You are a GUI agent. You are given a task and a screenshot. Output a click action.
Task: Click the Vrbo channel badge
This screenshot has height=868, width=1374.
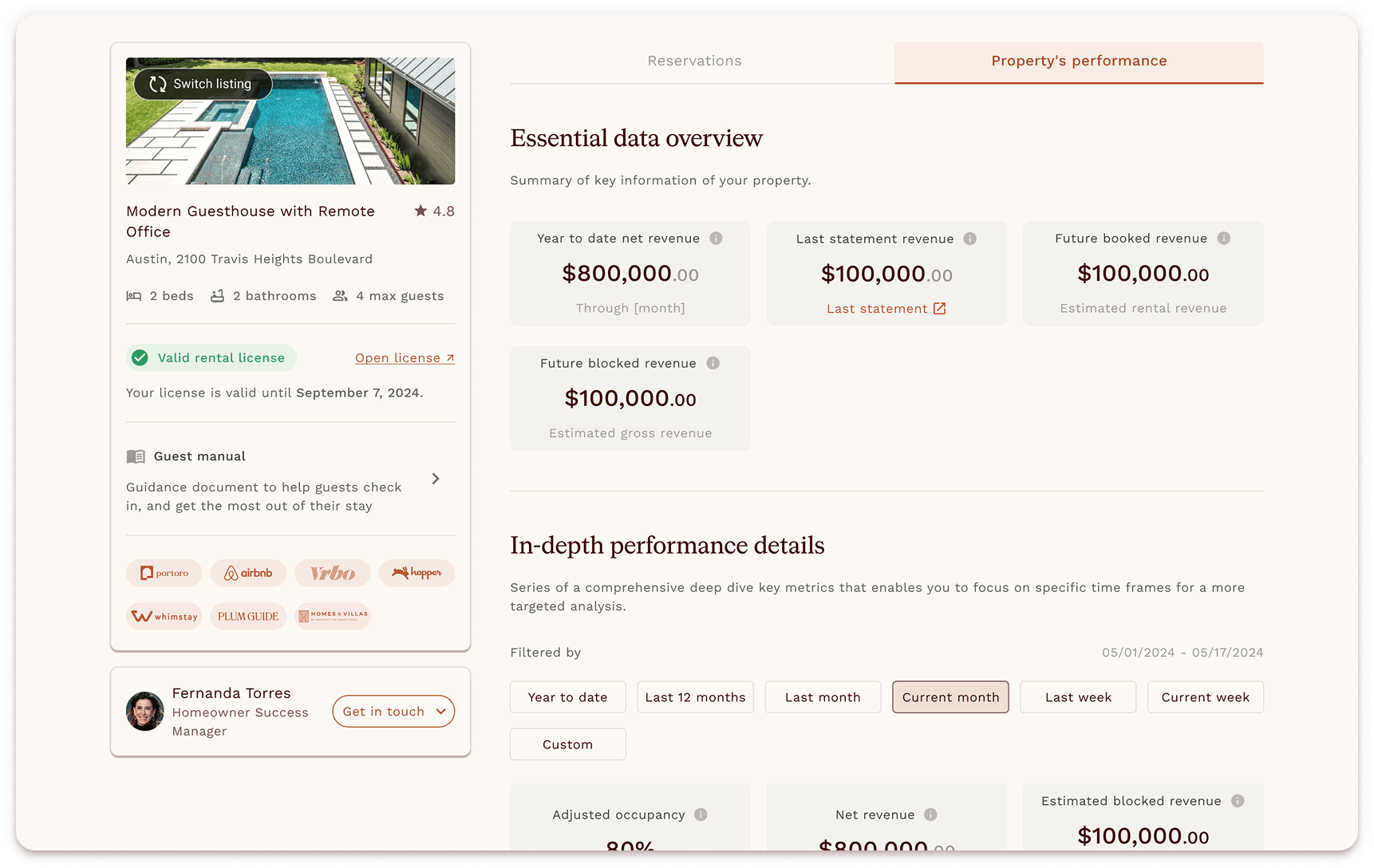coord(333,573)
